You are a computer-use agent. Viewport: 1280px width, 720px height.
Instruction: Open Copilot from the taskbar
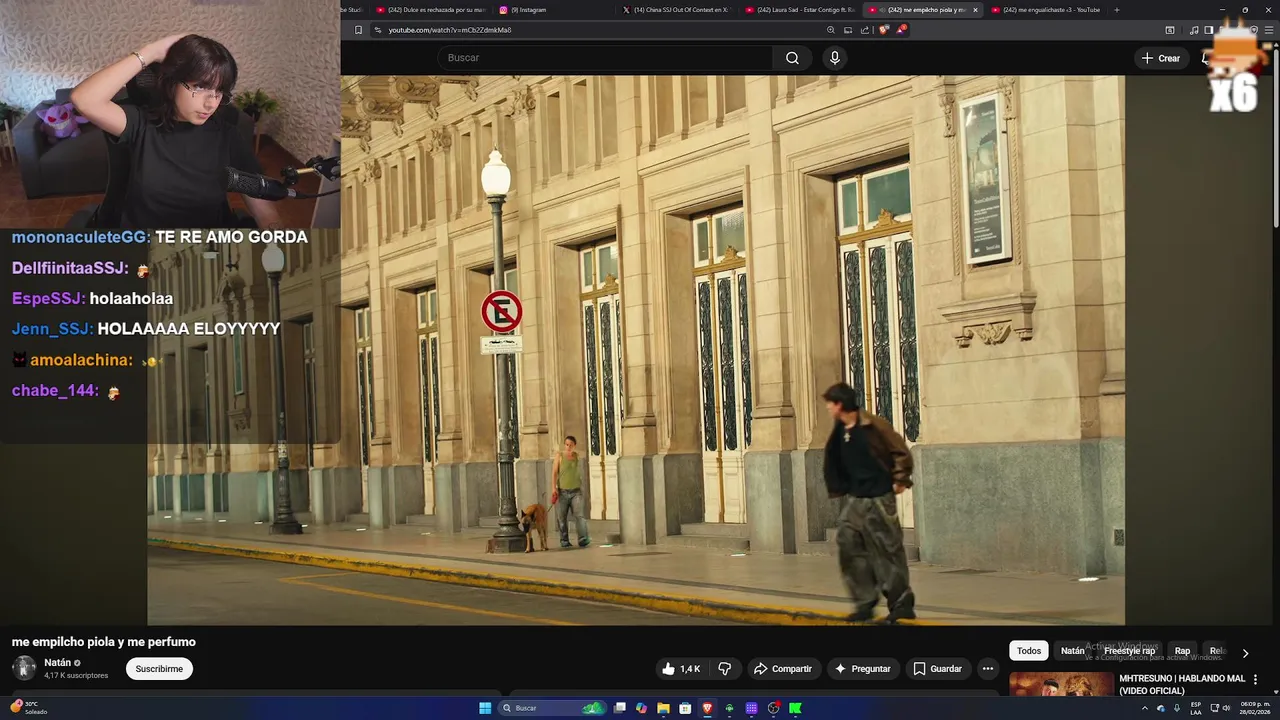click(x=641, y=708)
